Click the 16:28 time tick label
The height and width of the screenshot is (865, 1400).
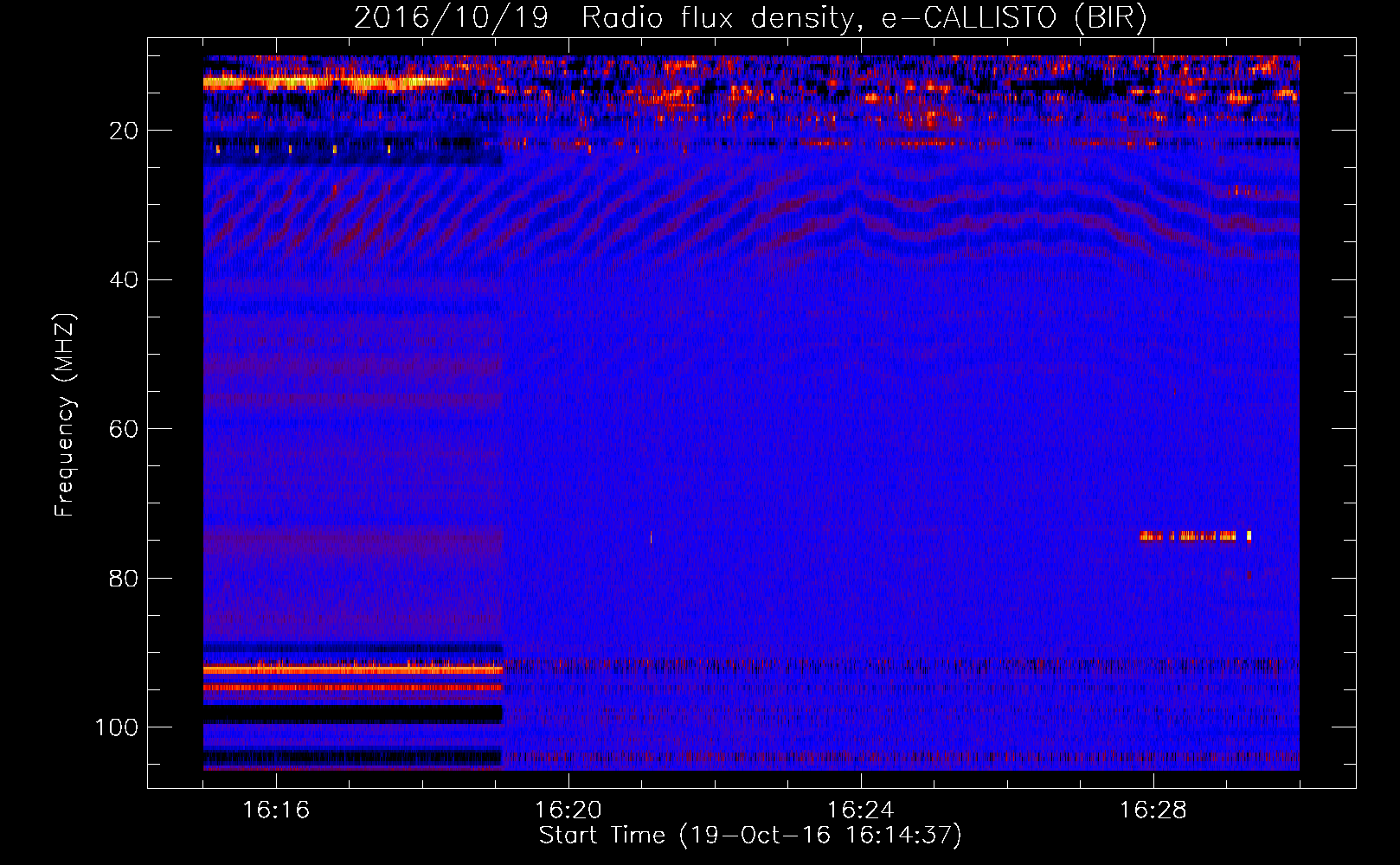1153,811
